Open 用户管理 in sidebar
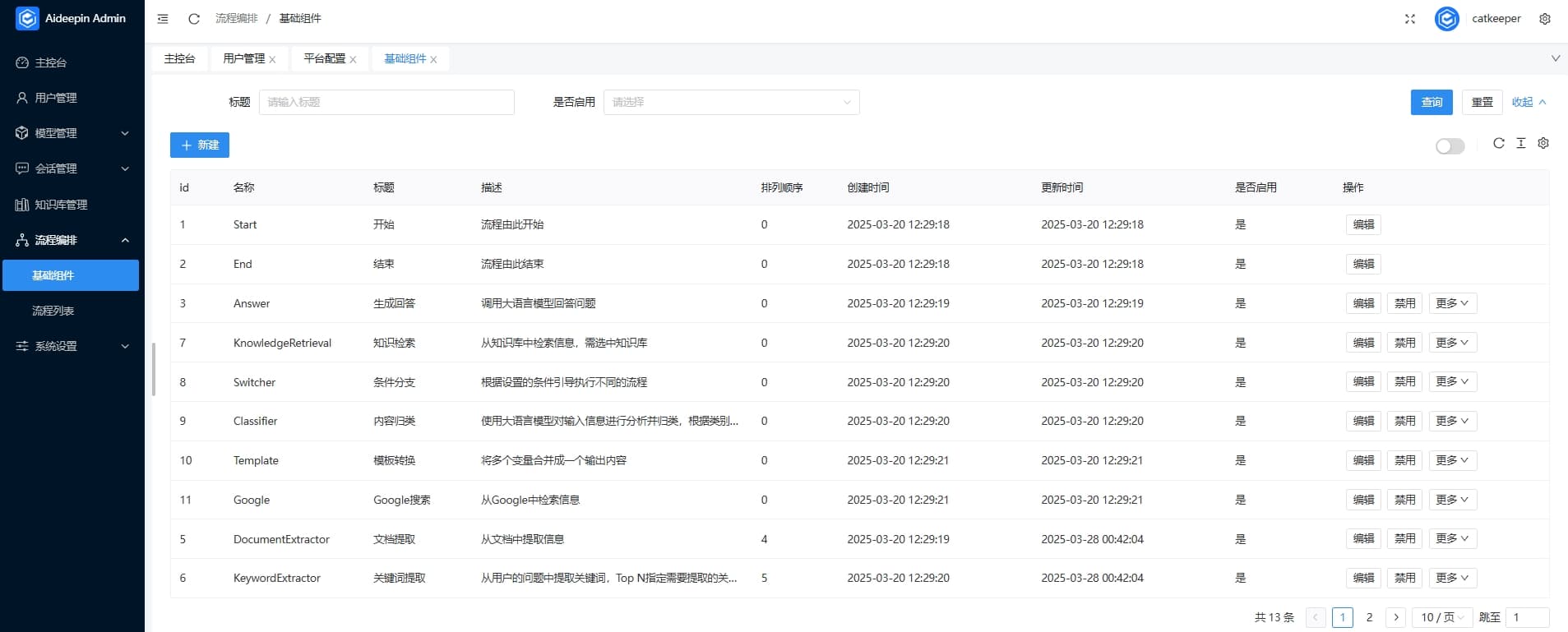The height and width of the screenshot is (632, 1568). click(x=72, y=98)
